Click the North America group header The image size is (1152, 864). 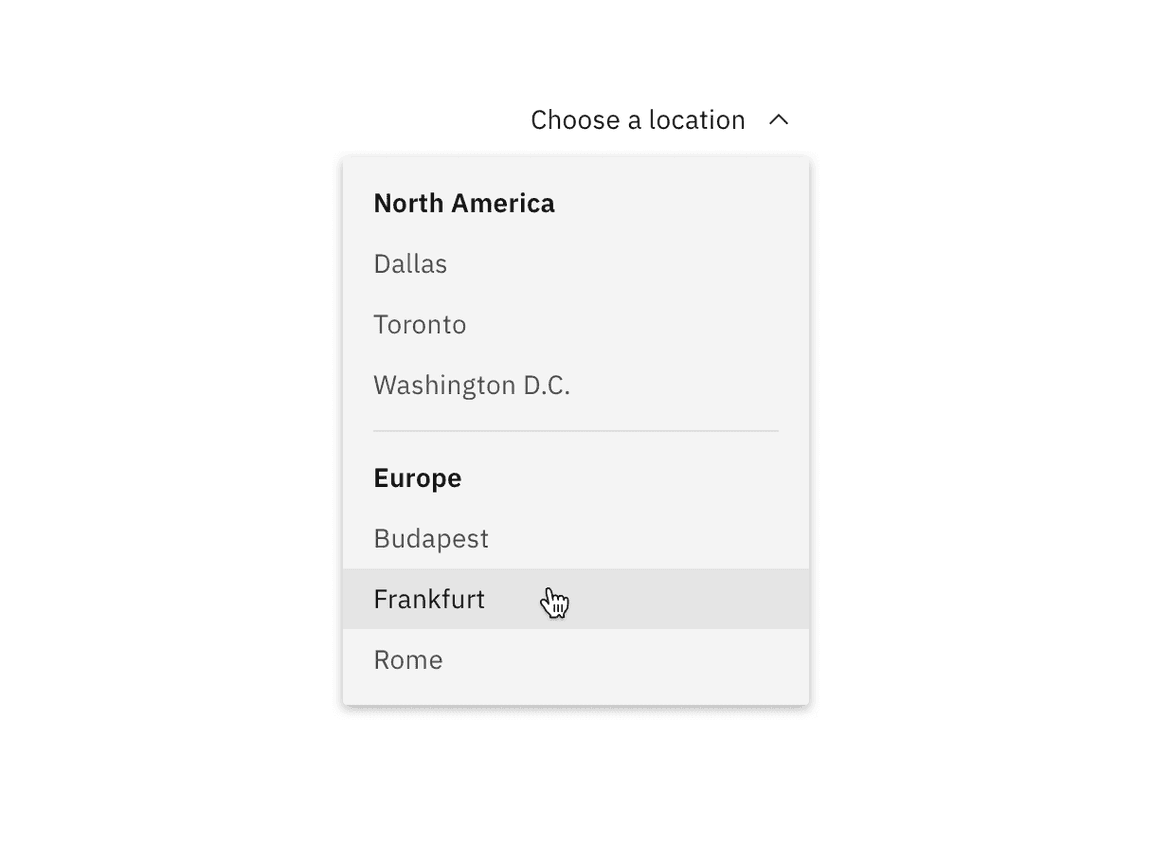point(464,203)
